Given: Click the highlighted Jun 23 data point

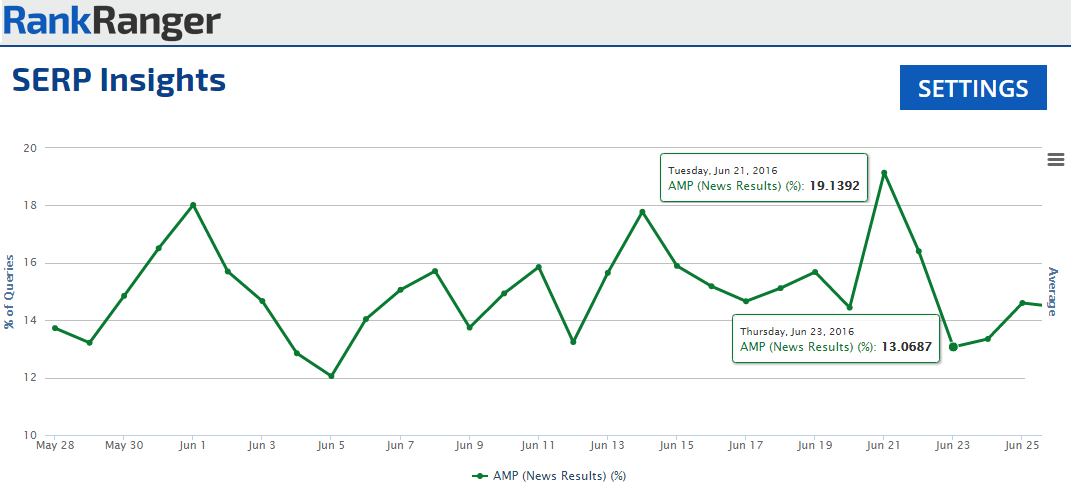Looking at the screenshot, I should (953, 347).
